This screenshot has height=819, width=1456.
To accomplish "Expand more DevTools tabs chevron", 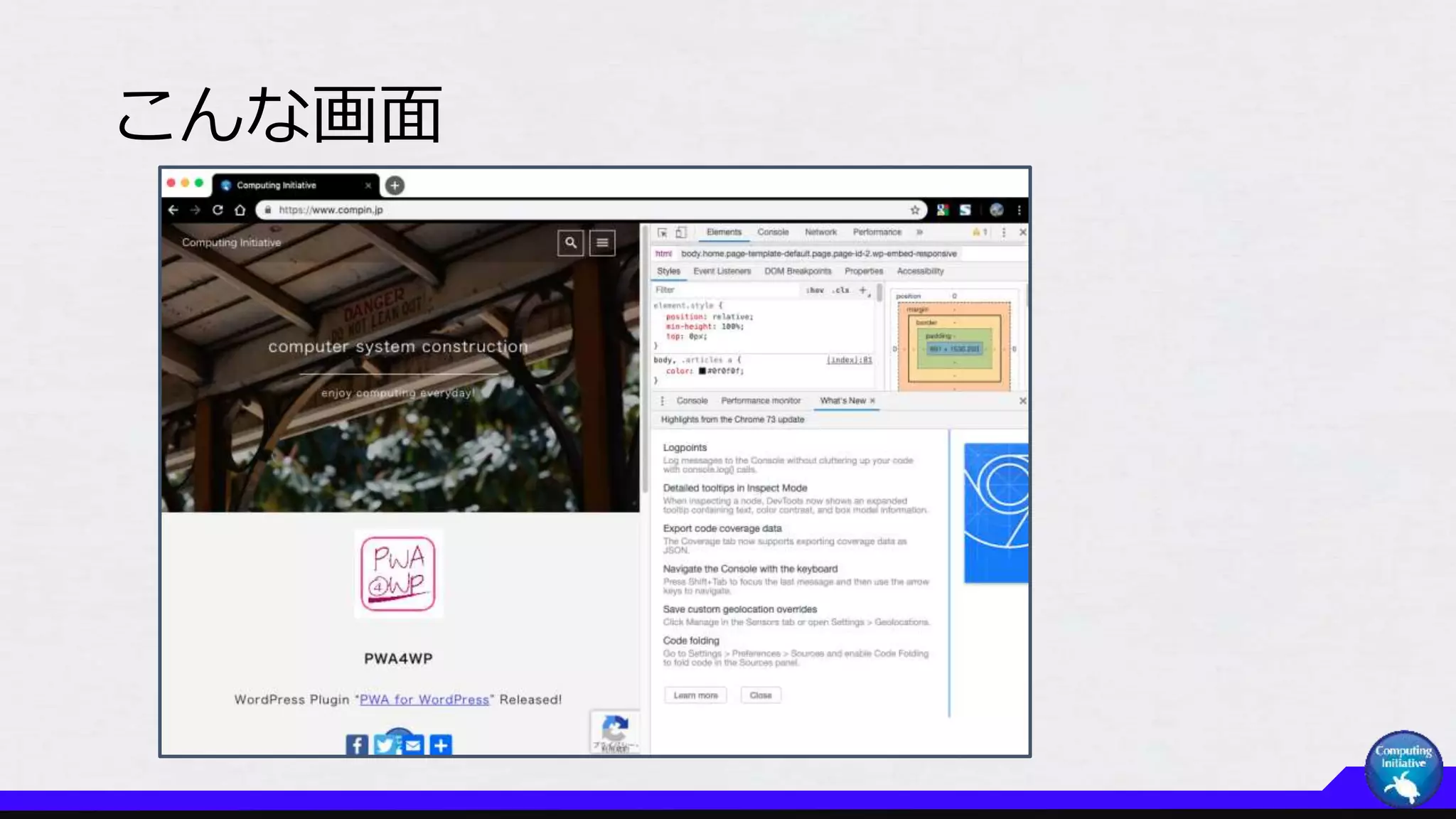I will point(919,232).
